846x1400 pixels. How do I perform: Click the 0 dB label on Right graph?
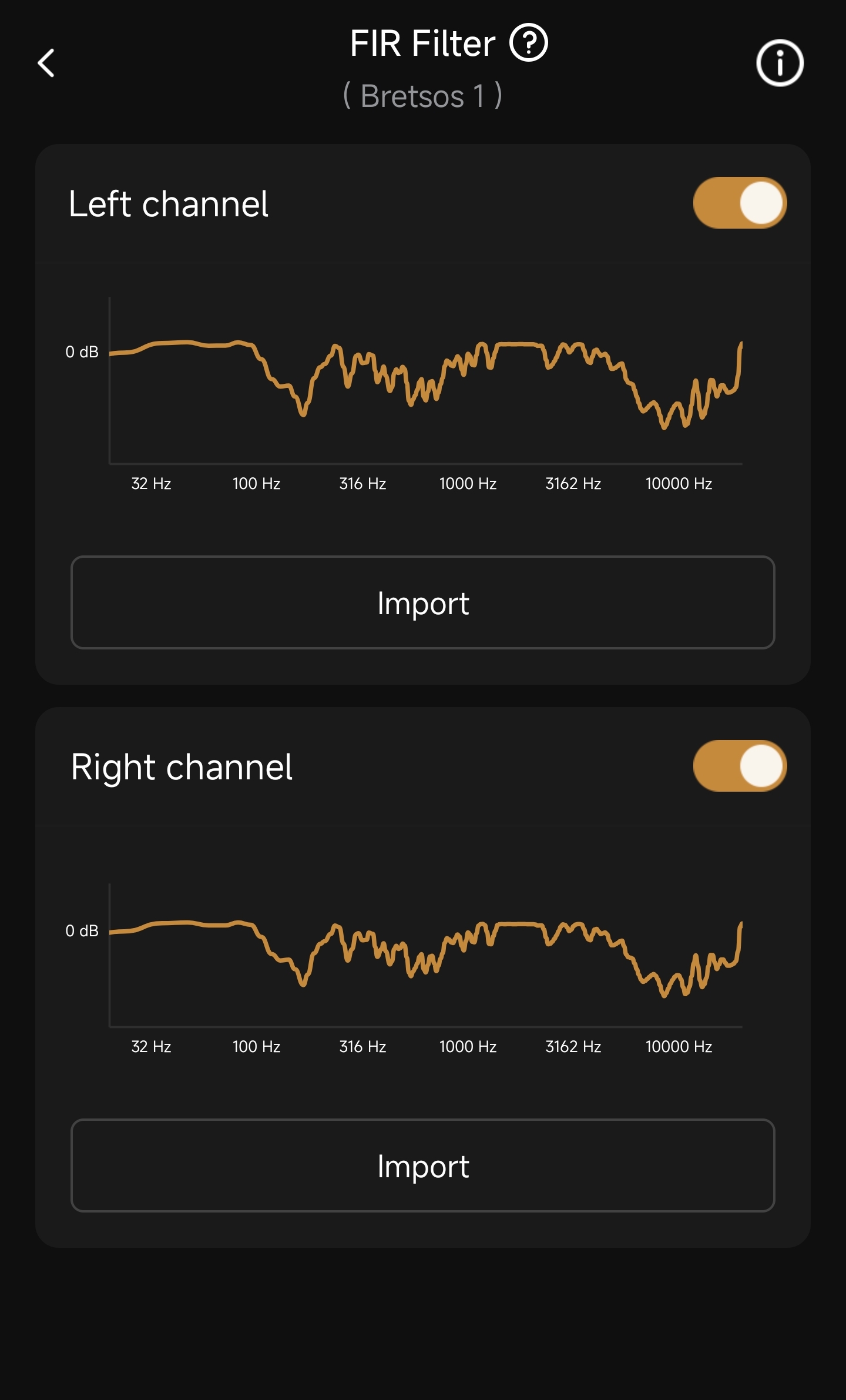click(82, 931)
